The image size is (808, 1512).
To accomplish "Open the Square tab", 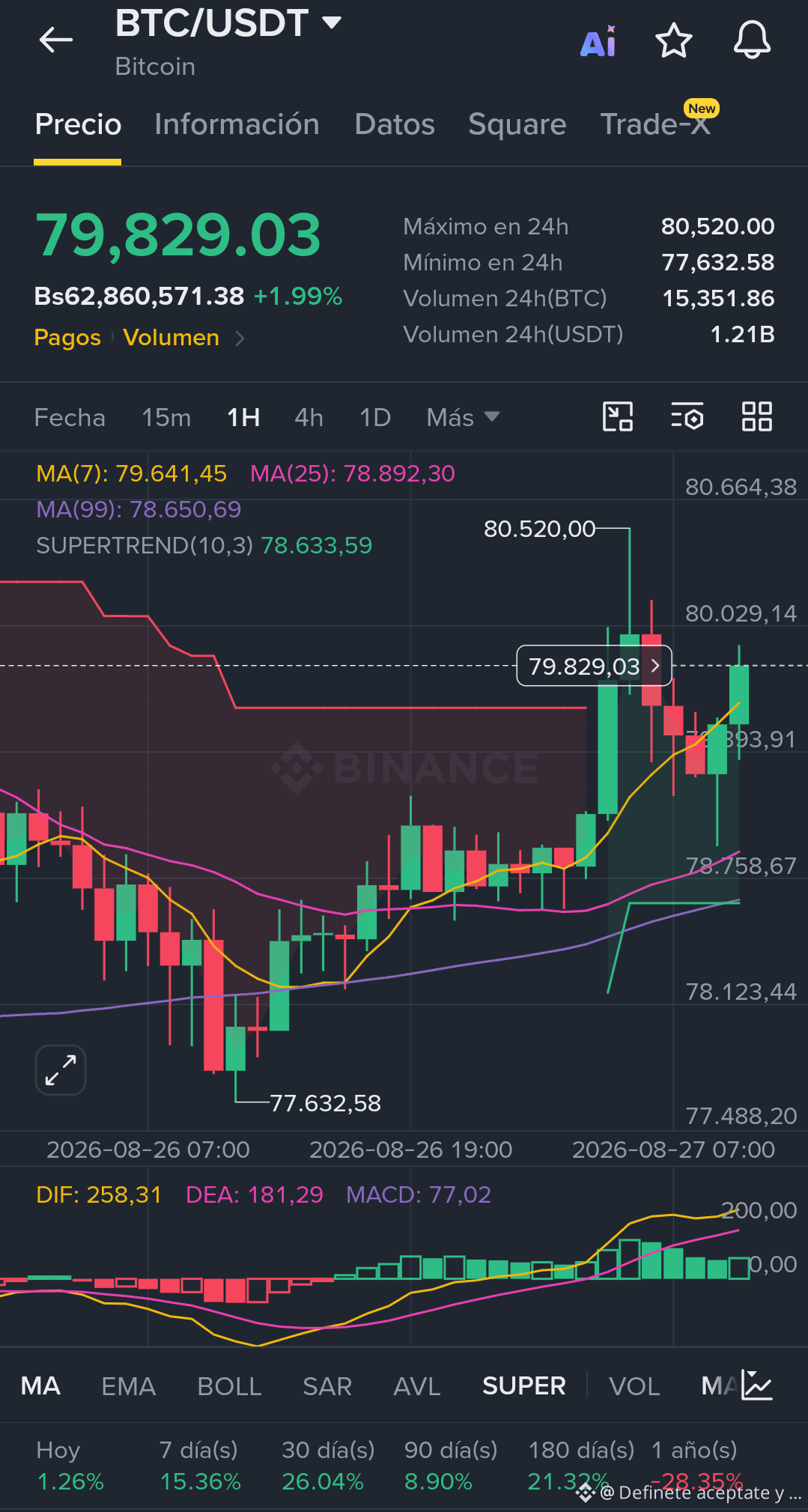I will [517, 124].
